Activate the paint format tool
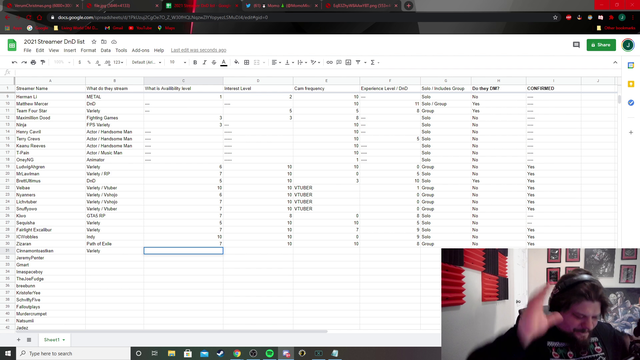This screenshot has width=640, height=360. click(x=43, y=62)
